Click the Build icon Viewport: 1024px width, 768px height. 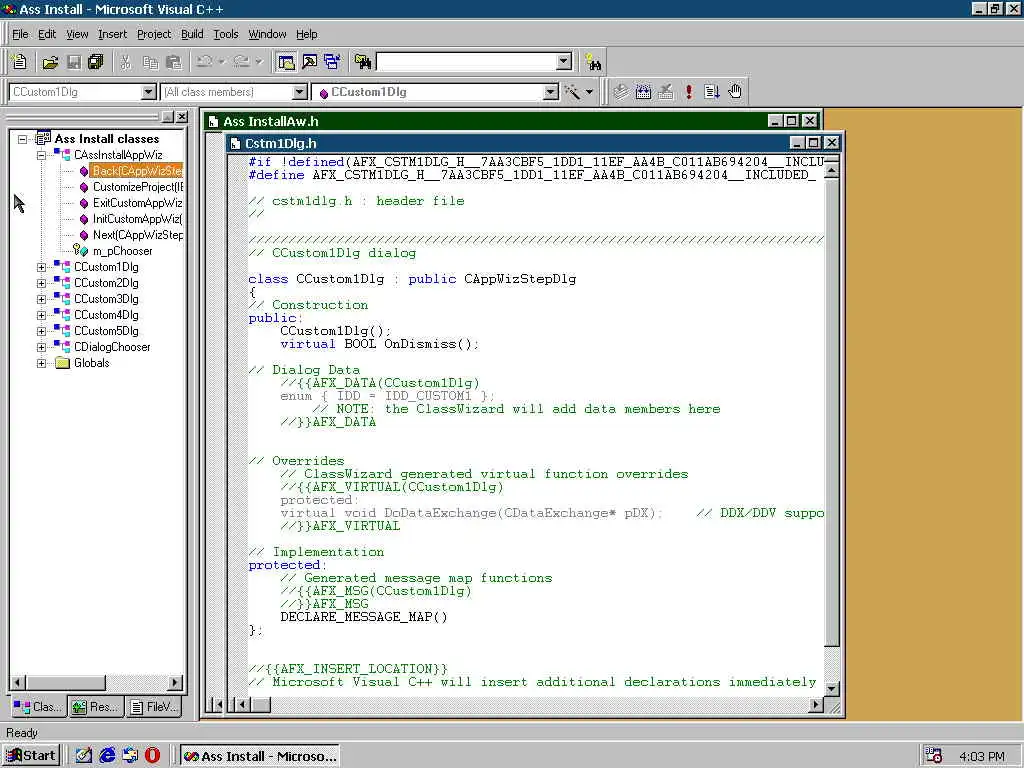[x=643, y=92]
